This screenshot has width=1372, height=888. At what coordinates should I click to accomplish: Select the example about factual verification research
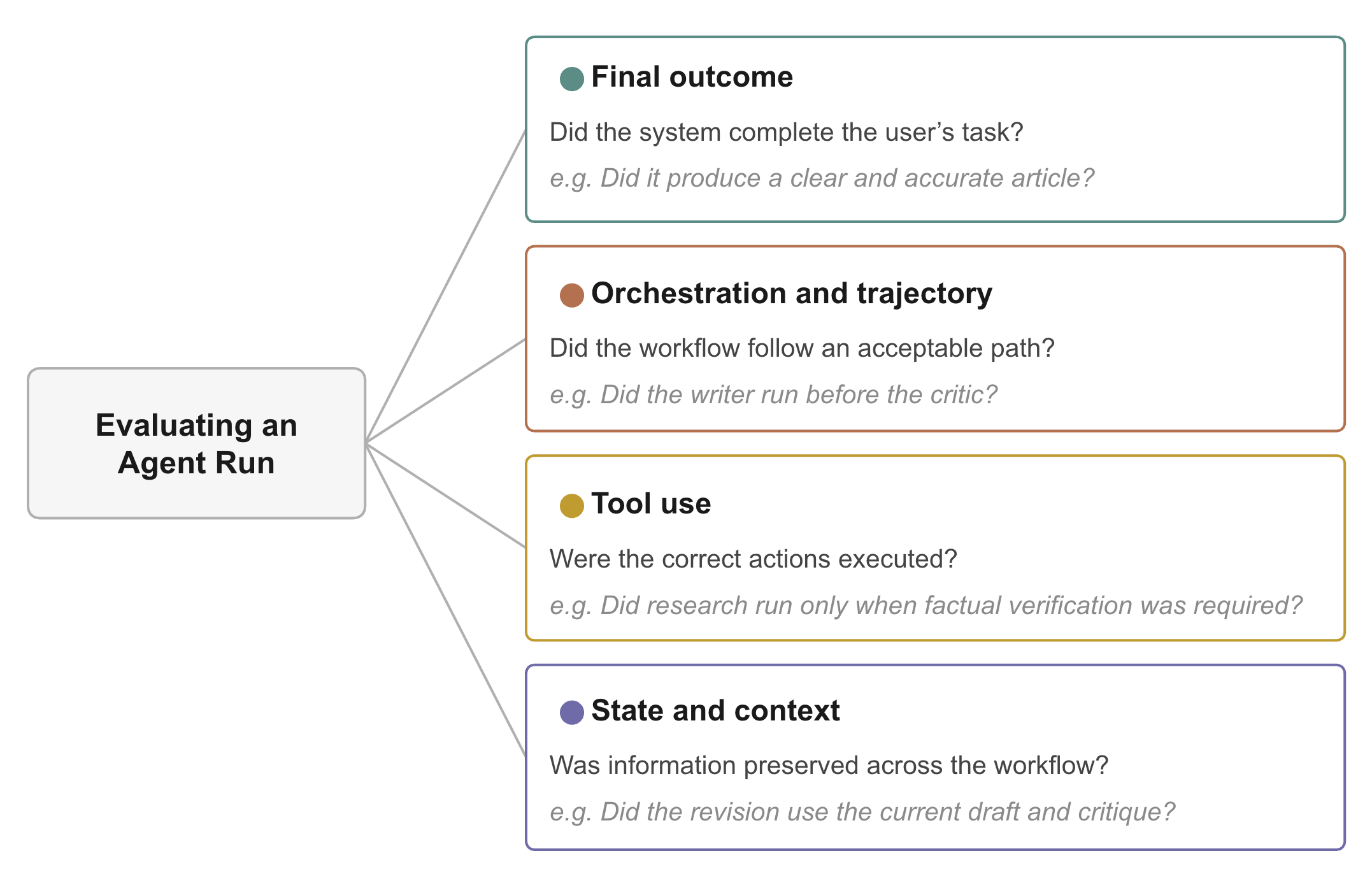(x=926, y=606)
